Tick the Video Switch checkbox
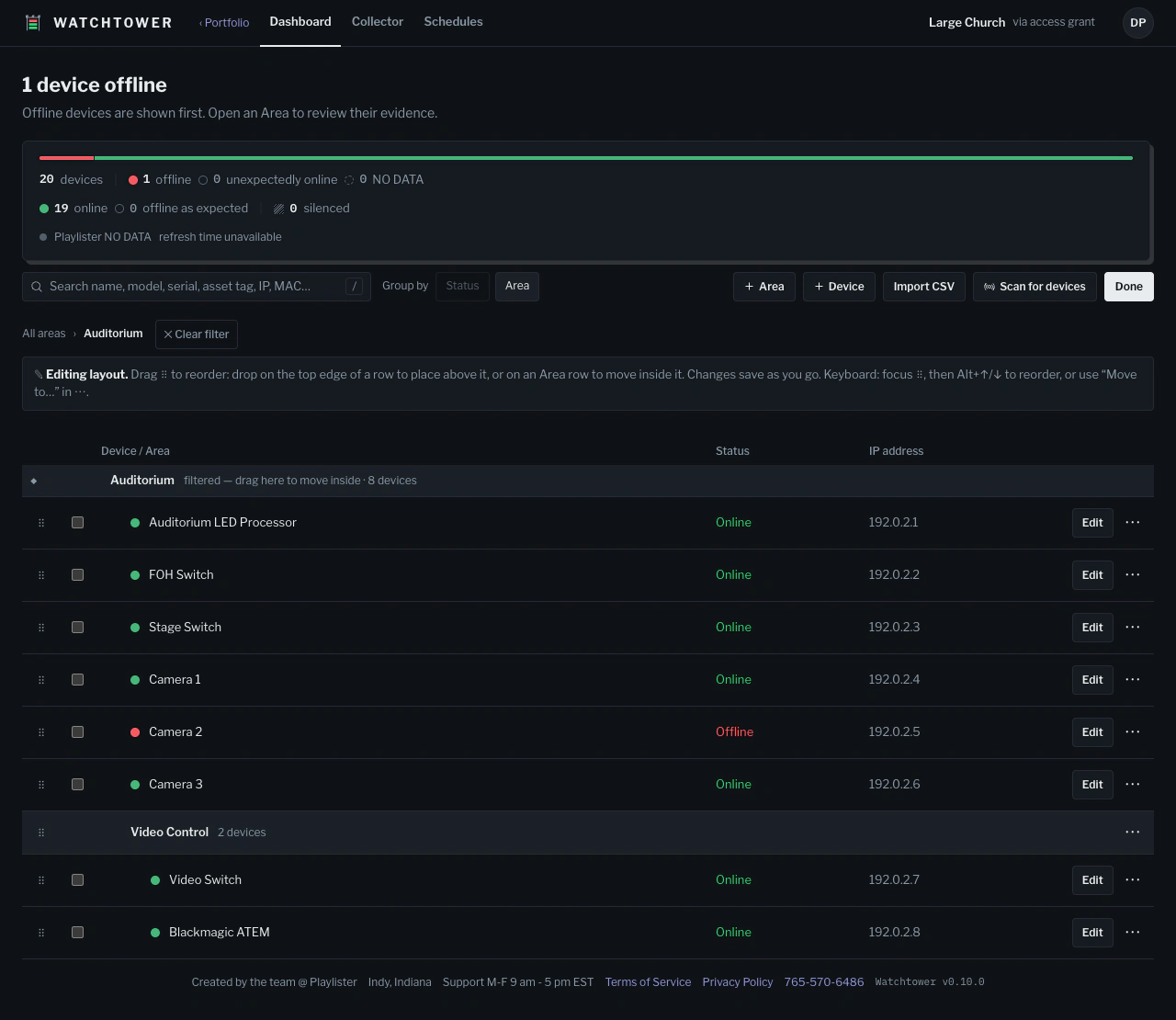The width and height of the screenshot is (1176, 1020). pos(78,879)
